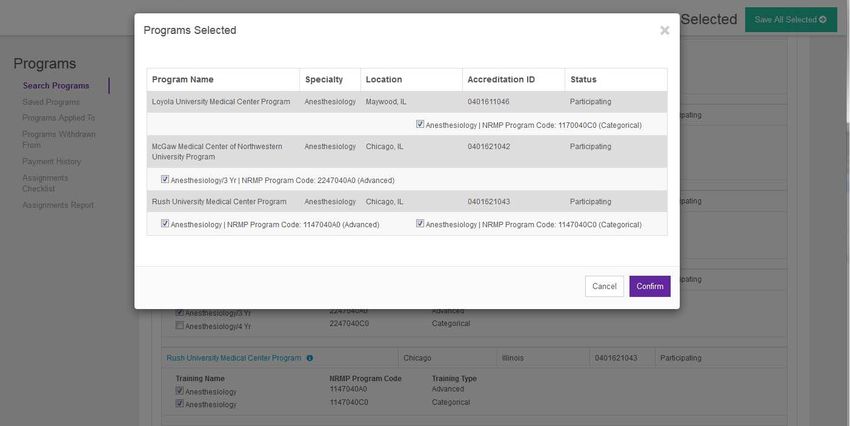Uncheck Rush Anesthesiology 1147040C0 Categorical in dialog
The image size is (850, 426).
click(x=420, y=223)
